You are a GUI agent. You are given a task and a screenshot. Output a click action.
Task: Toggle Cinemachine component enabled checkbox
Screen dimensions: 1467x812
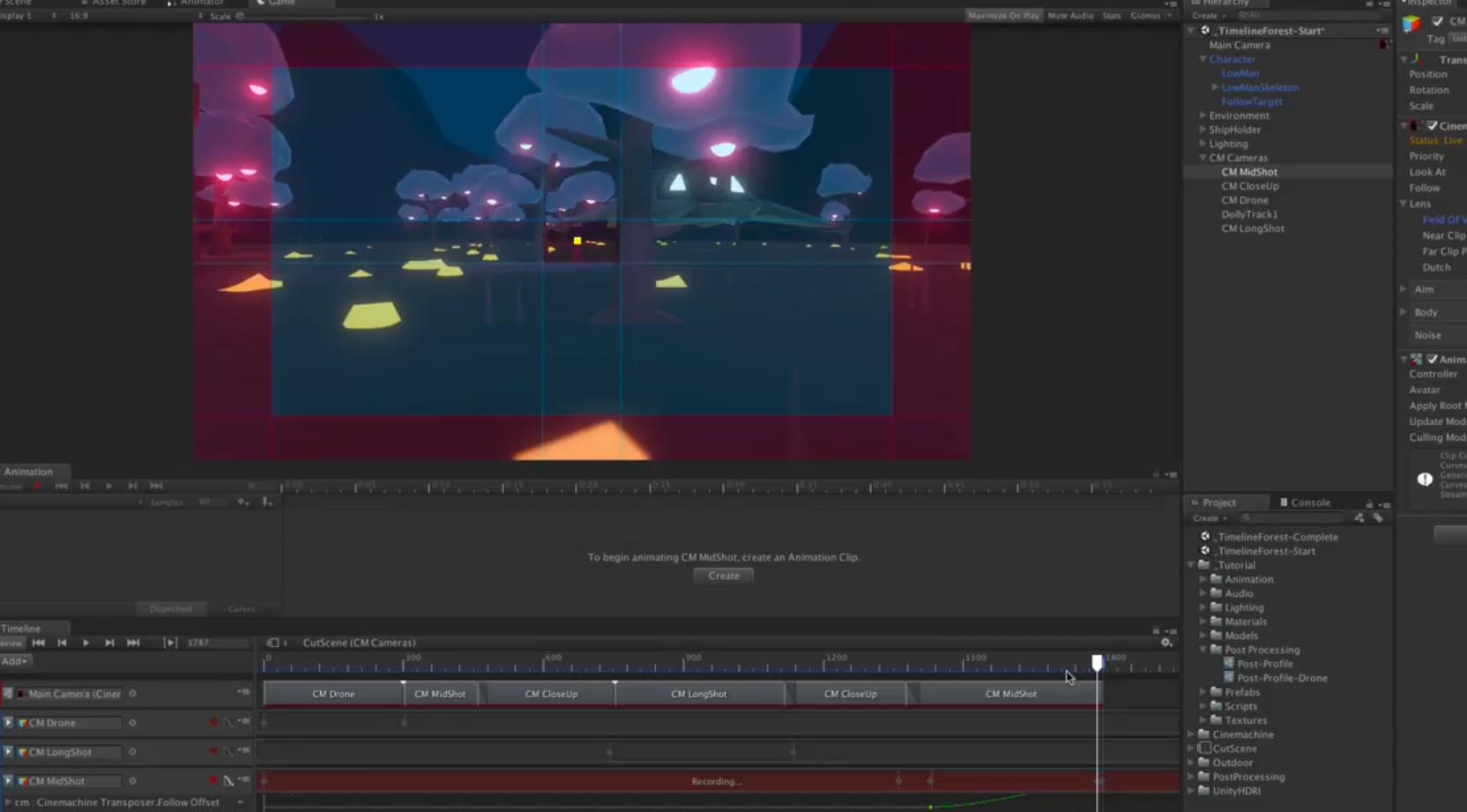pos(1432,126)
